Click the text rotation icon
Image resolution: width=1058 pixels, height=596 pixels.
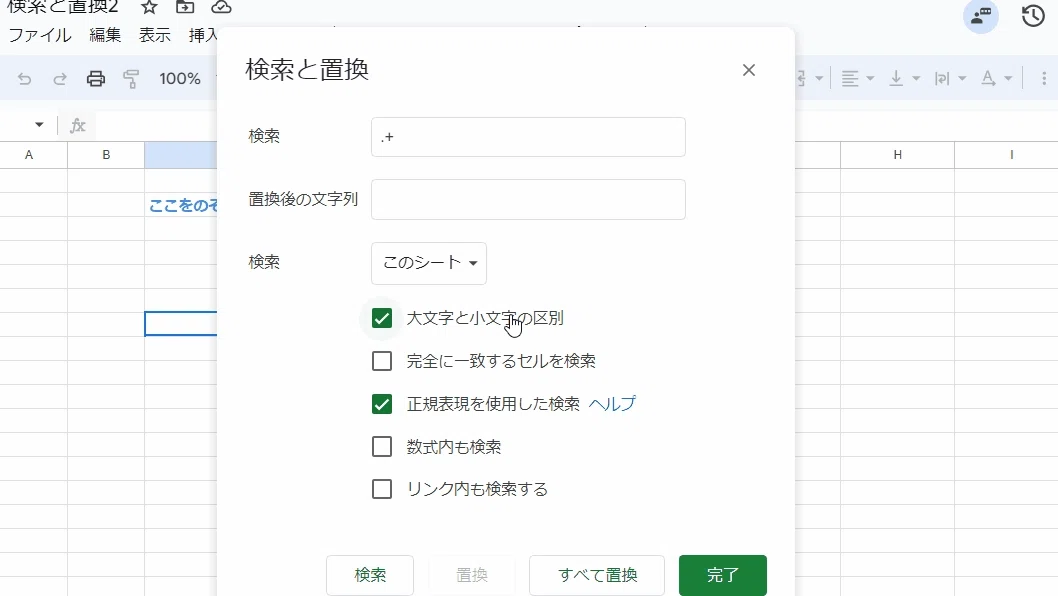coord(988,79)
